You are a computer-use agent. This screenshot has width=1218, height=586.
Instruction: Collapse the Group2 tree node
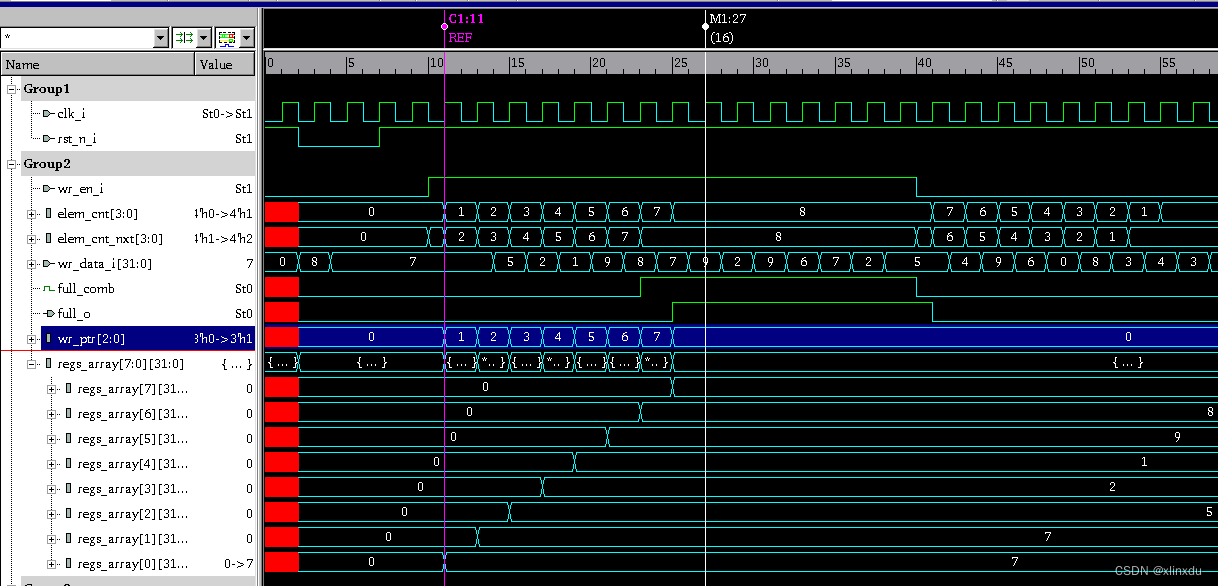pos(12,164)
